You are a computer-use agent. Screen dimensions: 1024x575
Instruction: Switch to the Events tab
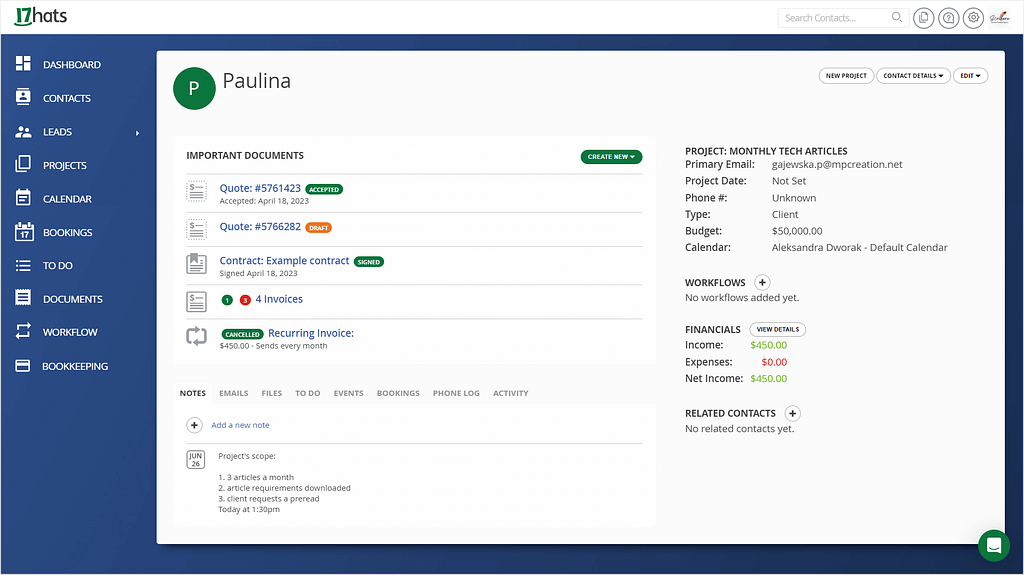pyautogui.click(x=349, y=393)
